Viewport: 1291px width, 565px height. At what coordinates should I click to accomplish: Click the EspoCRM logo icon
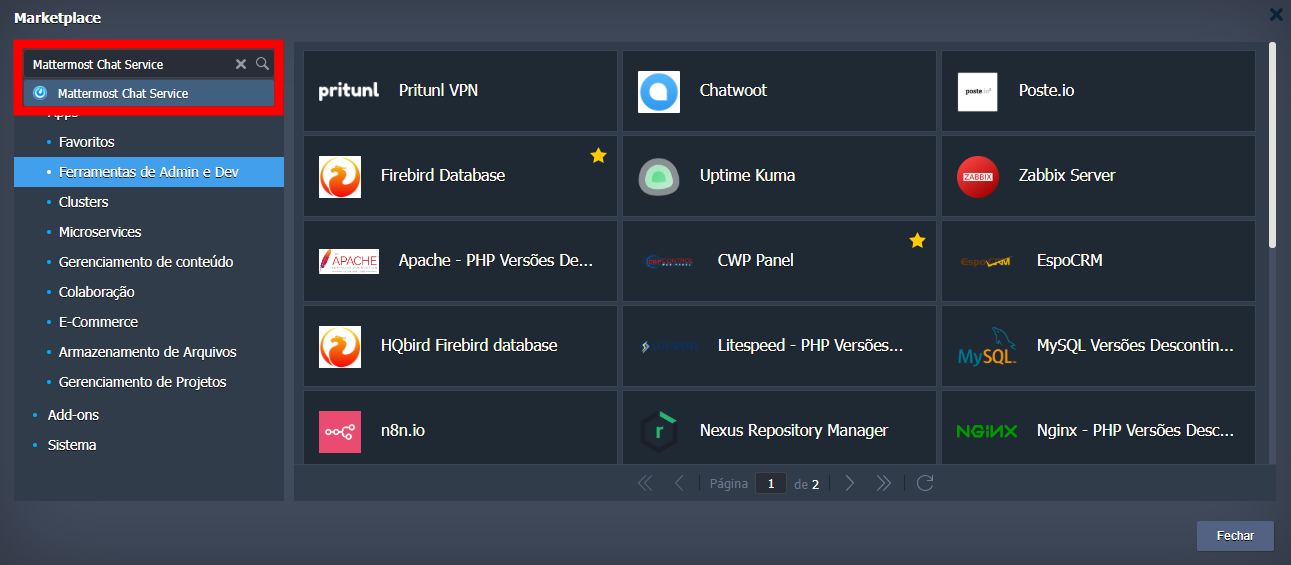coord(986,262)
